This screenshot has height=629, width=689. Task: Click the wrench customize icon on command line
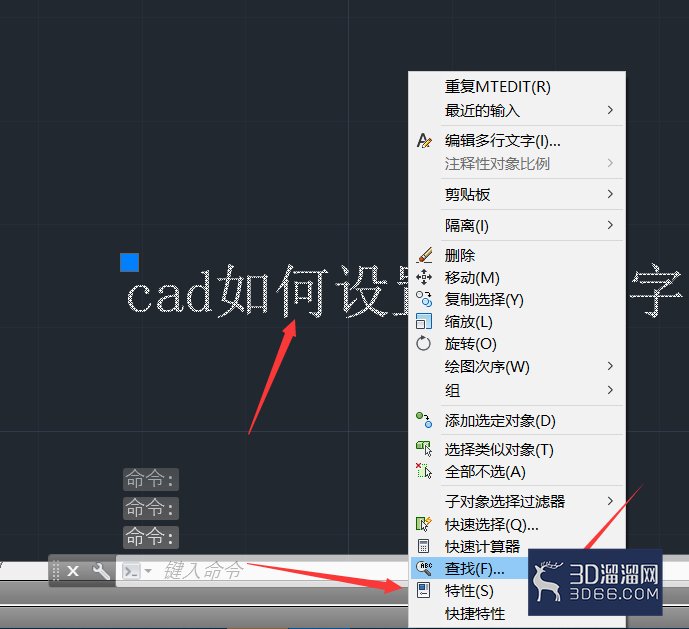pos(101,571)
